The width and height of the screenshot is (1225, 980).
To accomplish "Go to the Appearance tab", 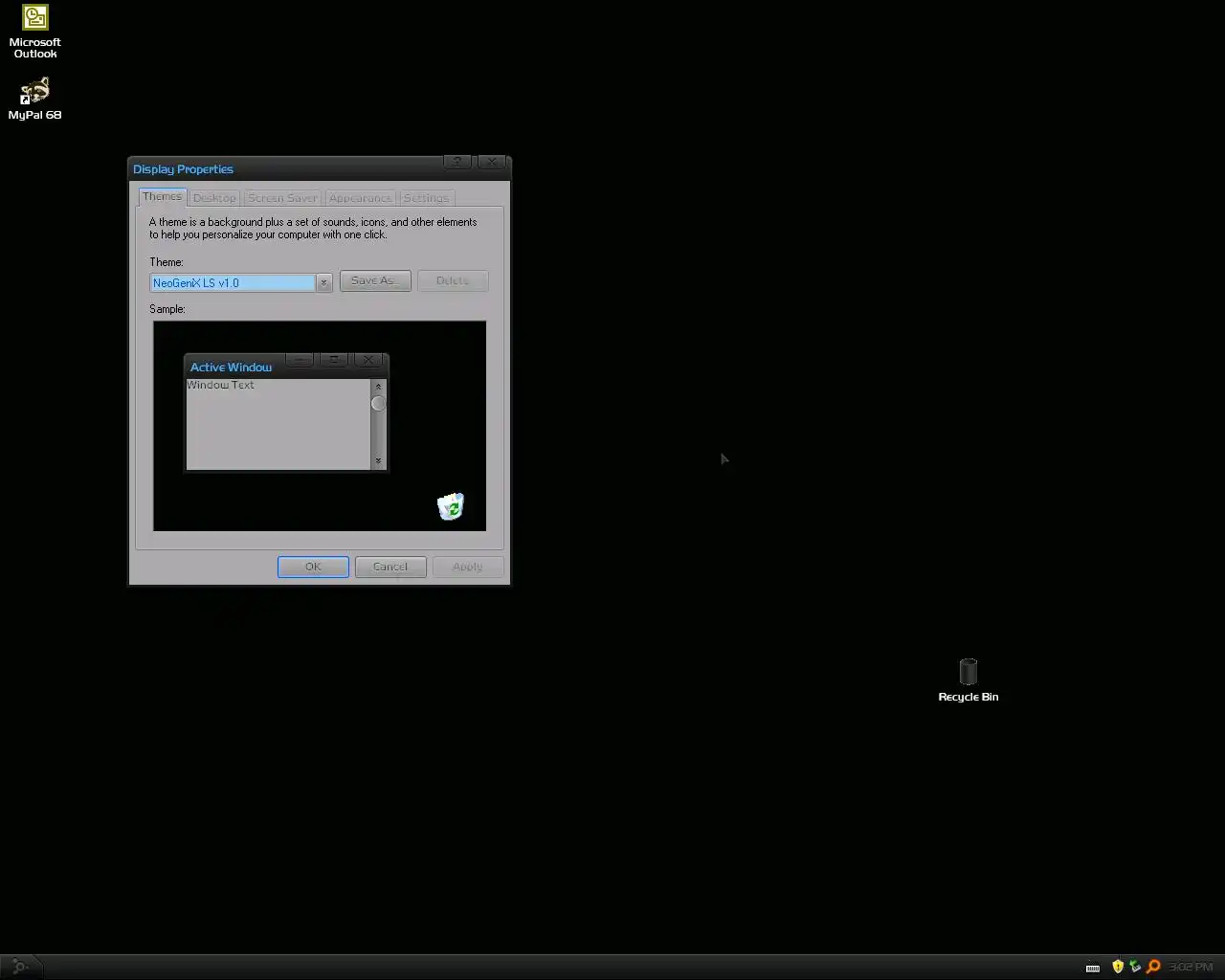I will 360,198.
